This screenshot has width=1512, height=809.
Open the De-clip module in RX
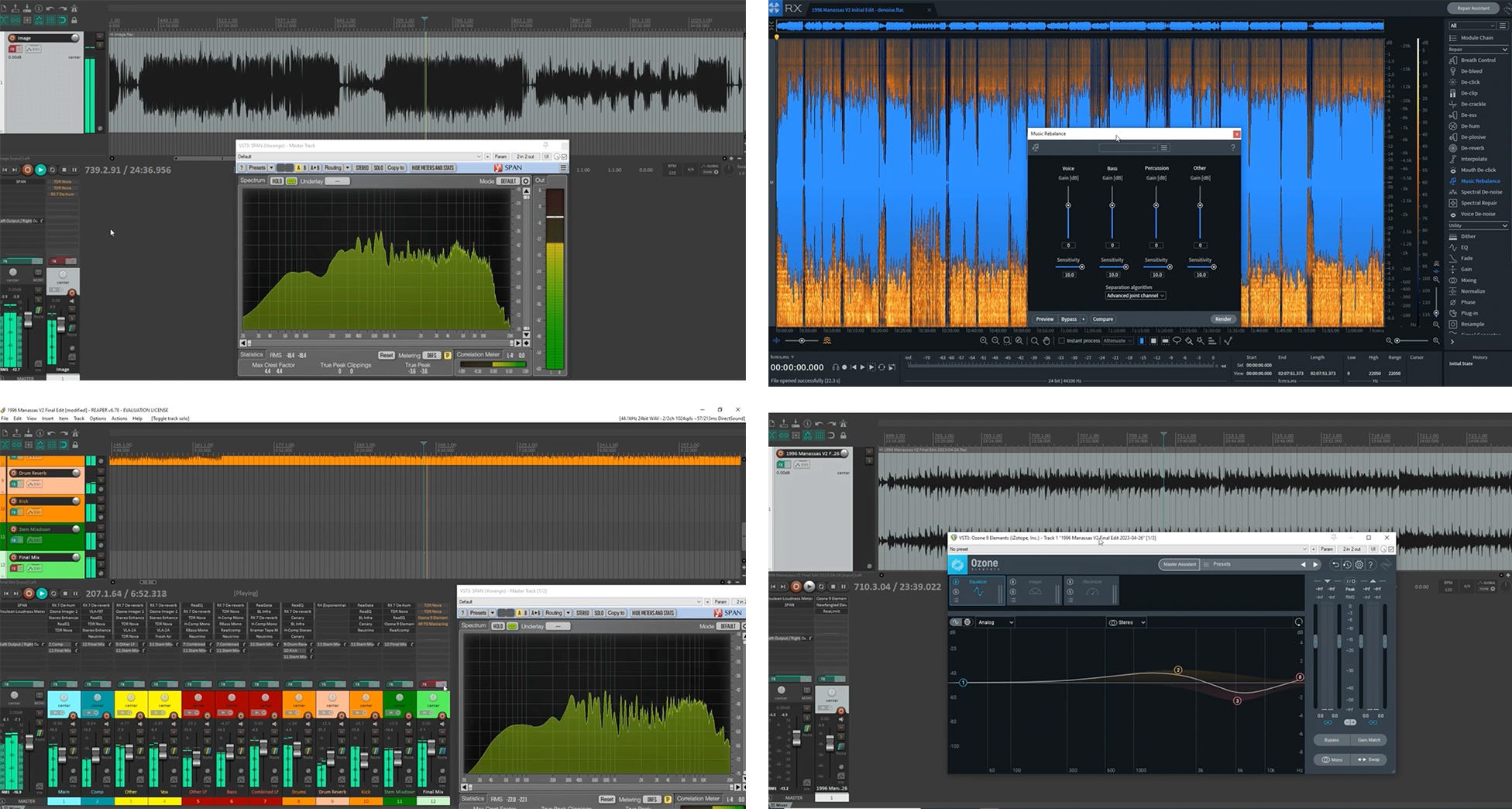1469,93
